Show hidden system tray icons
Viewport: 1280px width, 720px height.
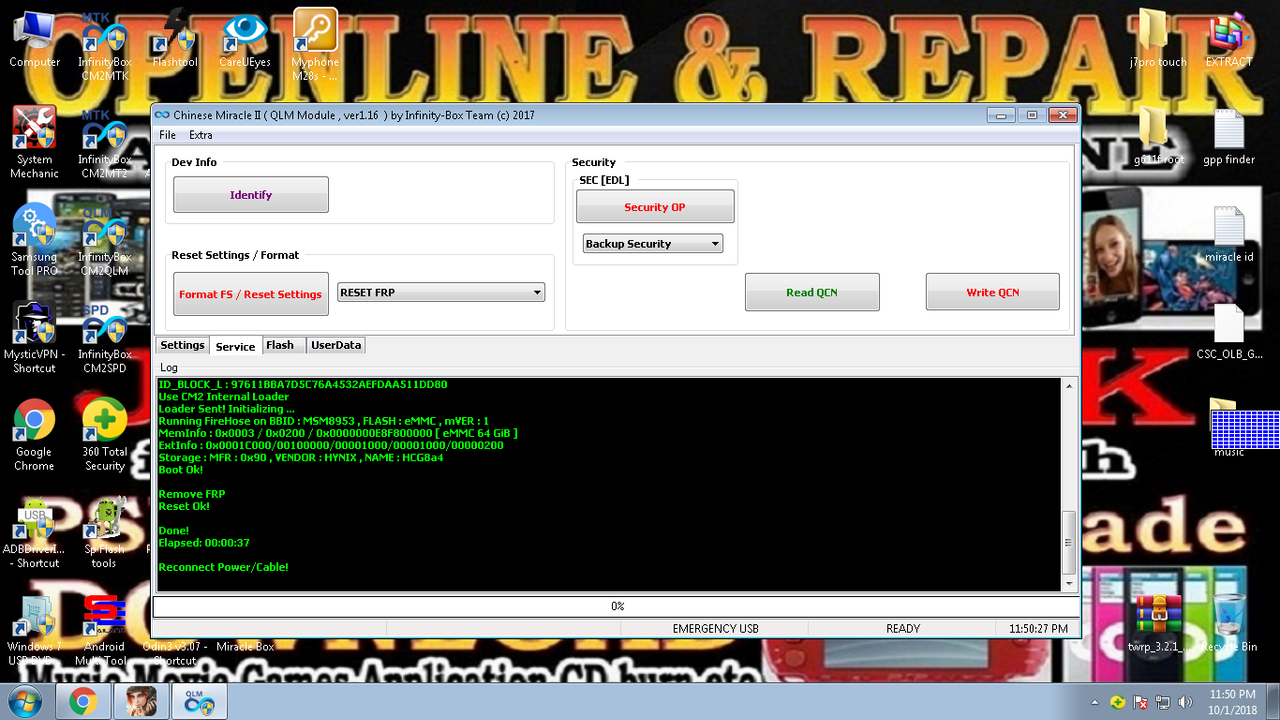click(x=1097, y=702)
